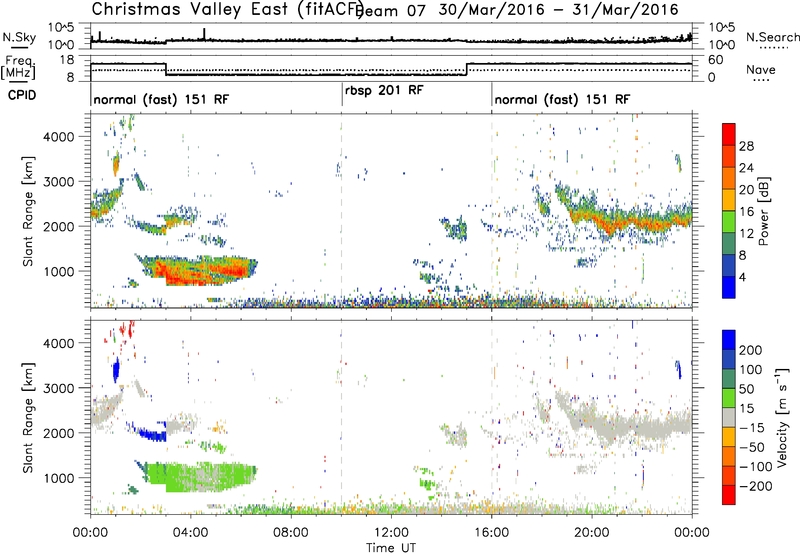Click the '12' power colorbar tick
This screenshot has height=554, width=800.
pyautogui.click(x=746, y=234)
